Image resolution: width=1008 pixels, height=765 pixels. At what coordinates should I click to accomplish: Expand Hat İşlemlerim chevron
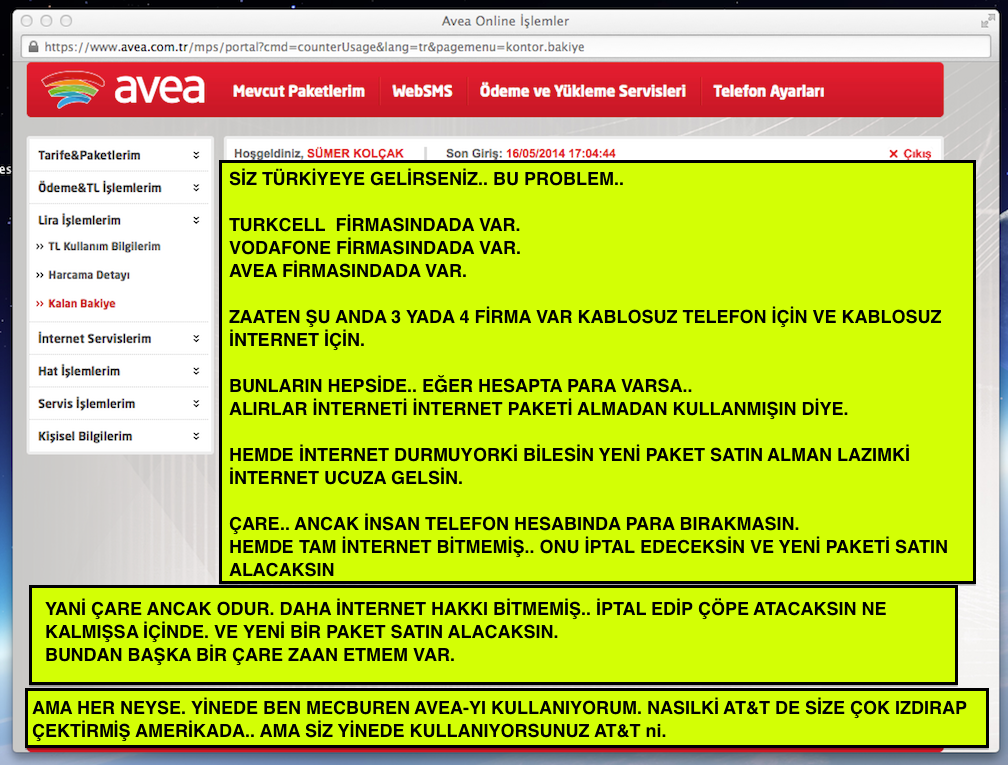point(196,371)
